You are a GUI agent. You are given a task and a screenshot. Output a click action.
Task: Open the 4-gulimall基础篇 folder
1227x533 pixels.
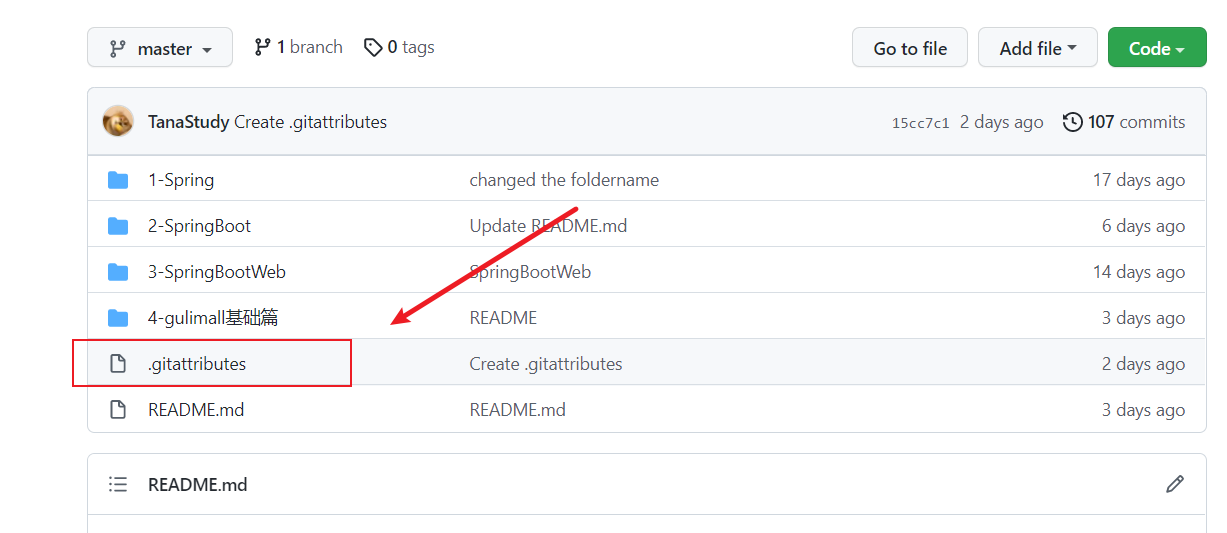pyautogui.click(x=213, y=318)
